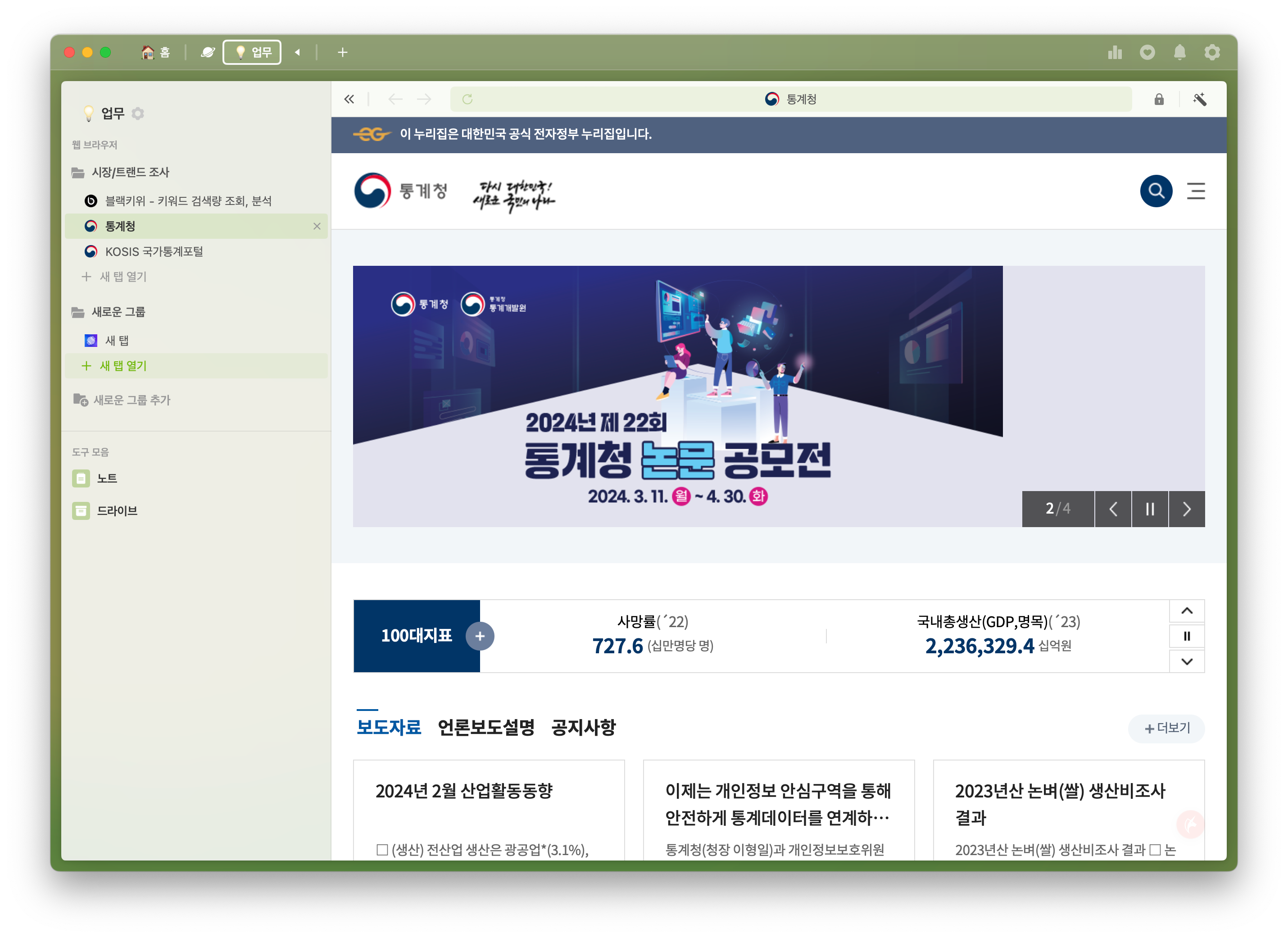This screenshot has height=938, width=1288.
Task: Click the heart shield icon
Action: tap(1147, 52)
